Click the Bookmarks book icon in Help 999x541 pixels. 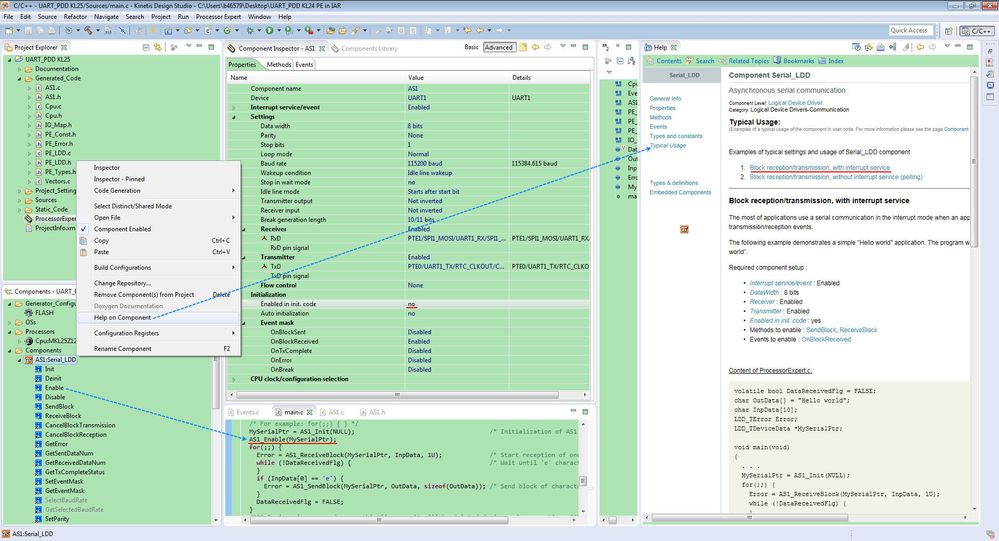(777, 61)
